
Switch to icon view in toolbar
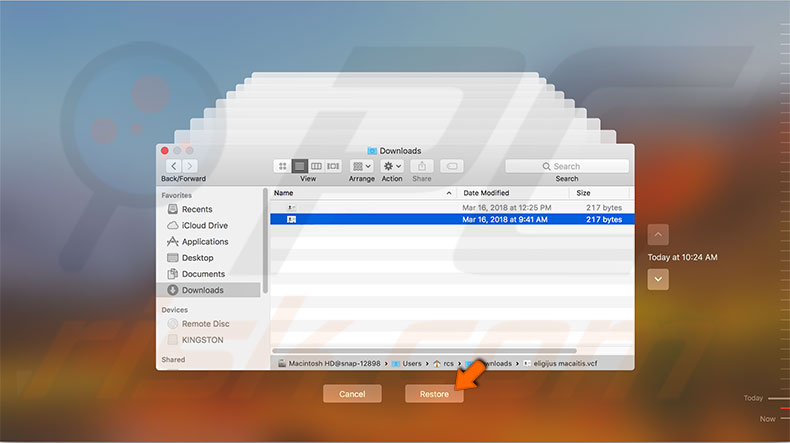click(282, 166)
